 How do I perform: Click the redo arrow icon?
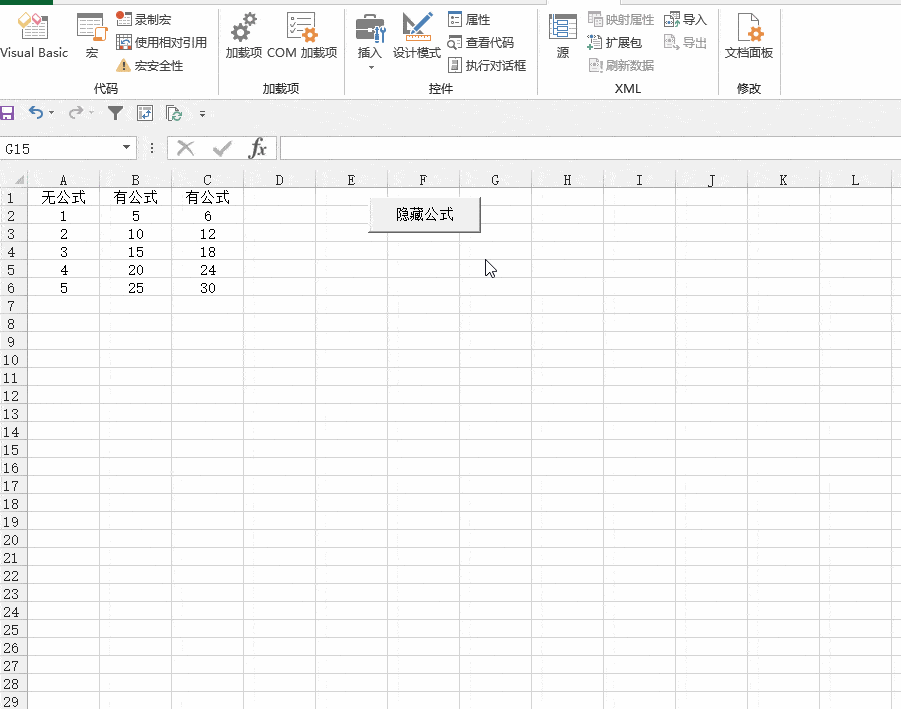point(75,113)
